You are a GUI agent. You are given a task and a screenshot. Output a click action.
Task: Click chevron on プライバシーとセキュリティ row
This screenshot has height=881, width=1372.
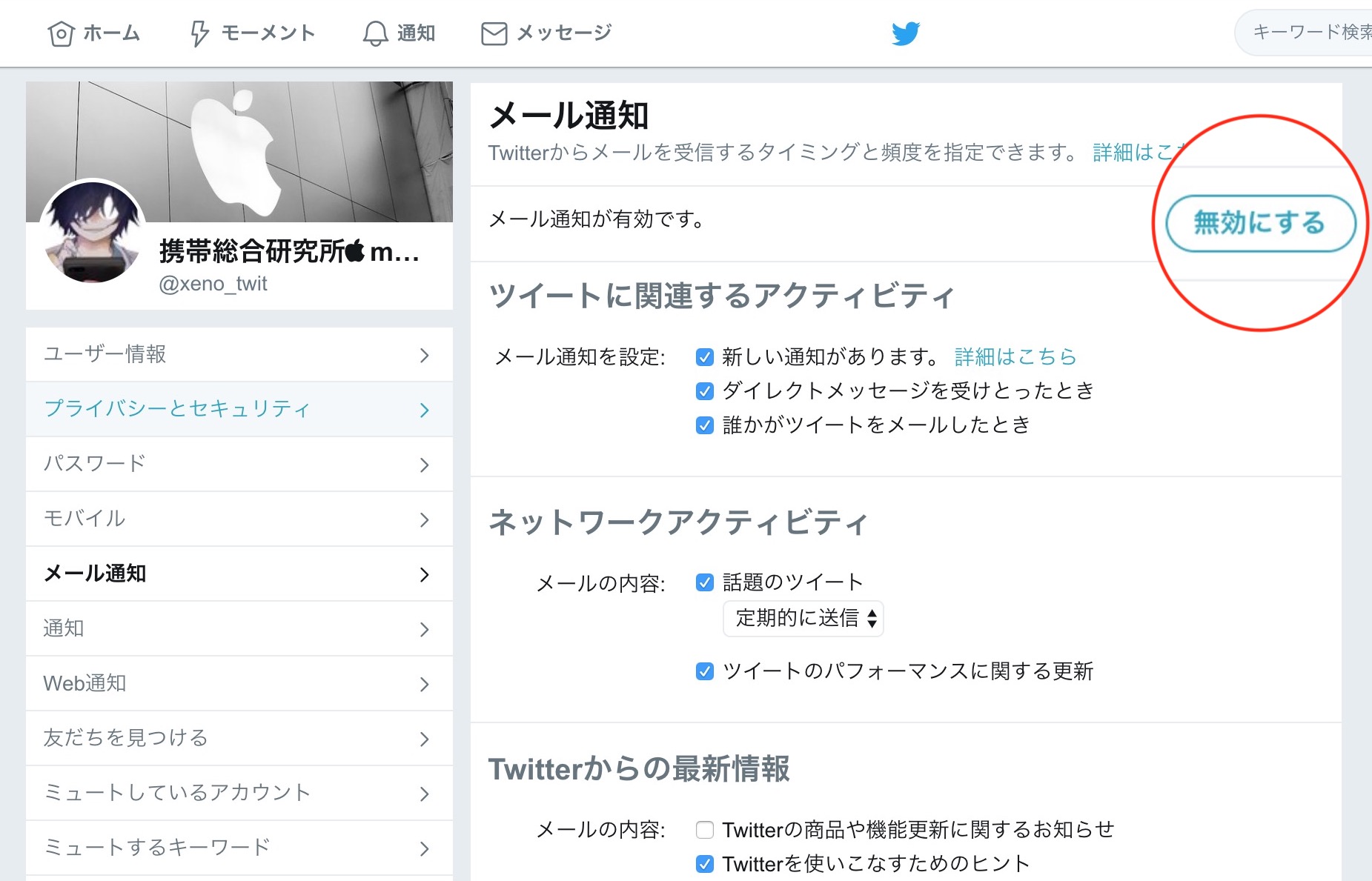(424, 410)
